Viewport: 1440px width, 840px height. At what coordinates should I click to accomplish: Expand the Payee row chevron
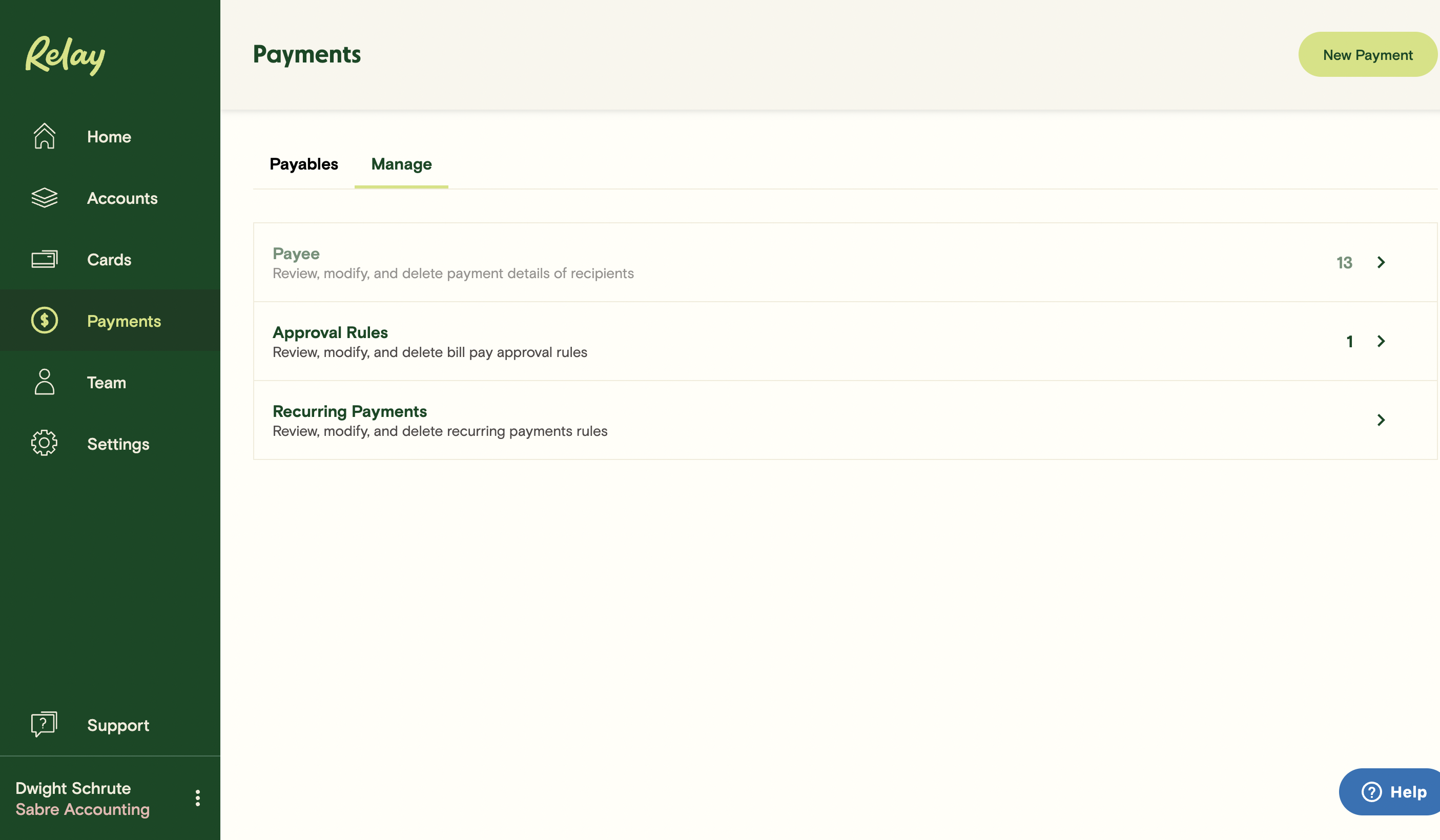(1381, 262)
